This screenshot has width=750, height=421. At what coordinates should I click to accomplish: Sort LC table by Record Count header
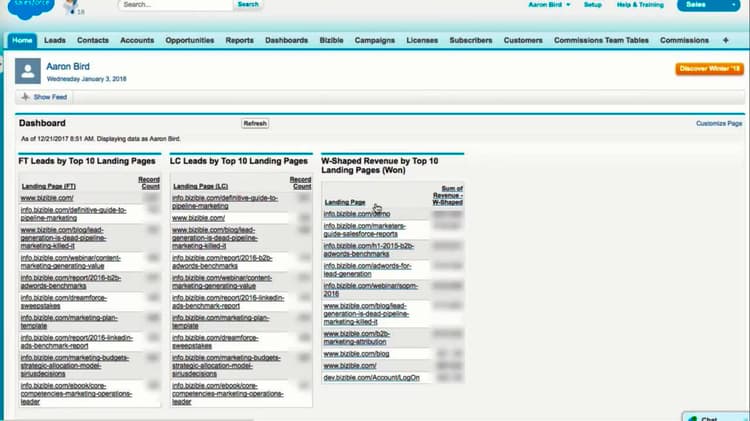tap(300, 183)
